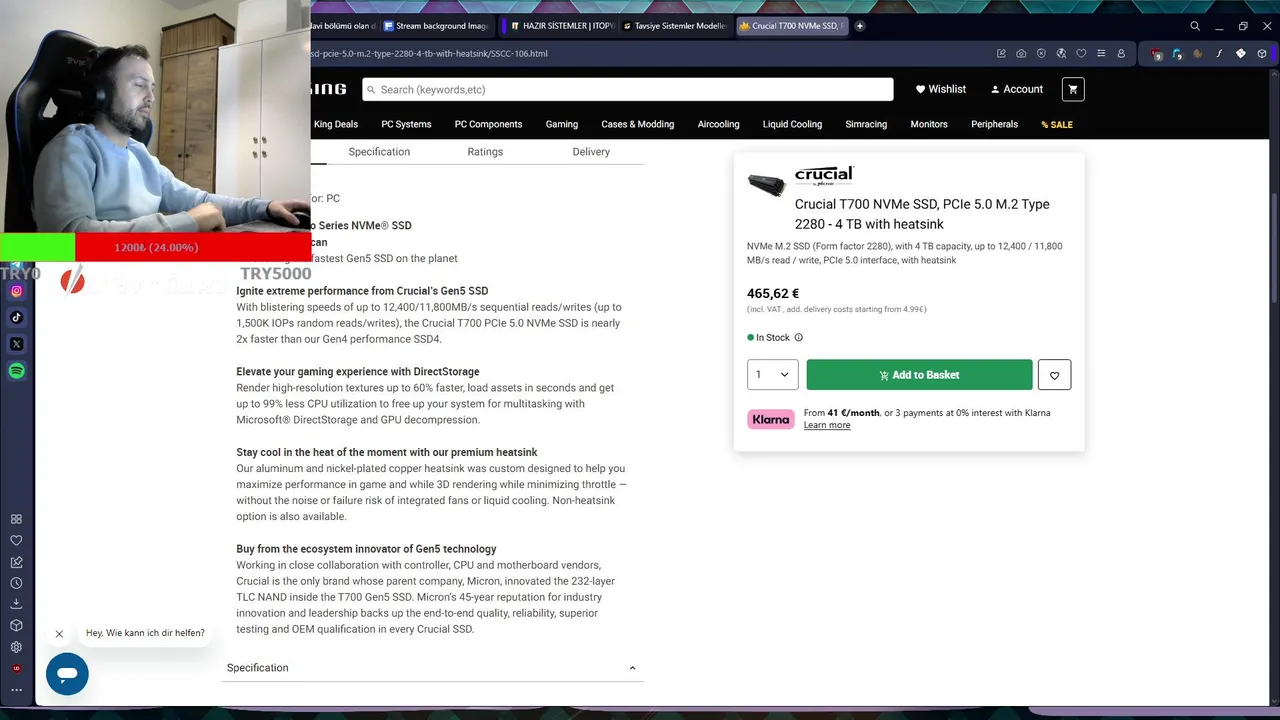Click the donation goal progress bar overlay
The width and height of the screenshot is (1280, 720).
[156, 247]
